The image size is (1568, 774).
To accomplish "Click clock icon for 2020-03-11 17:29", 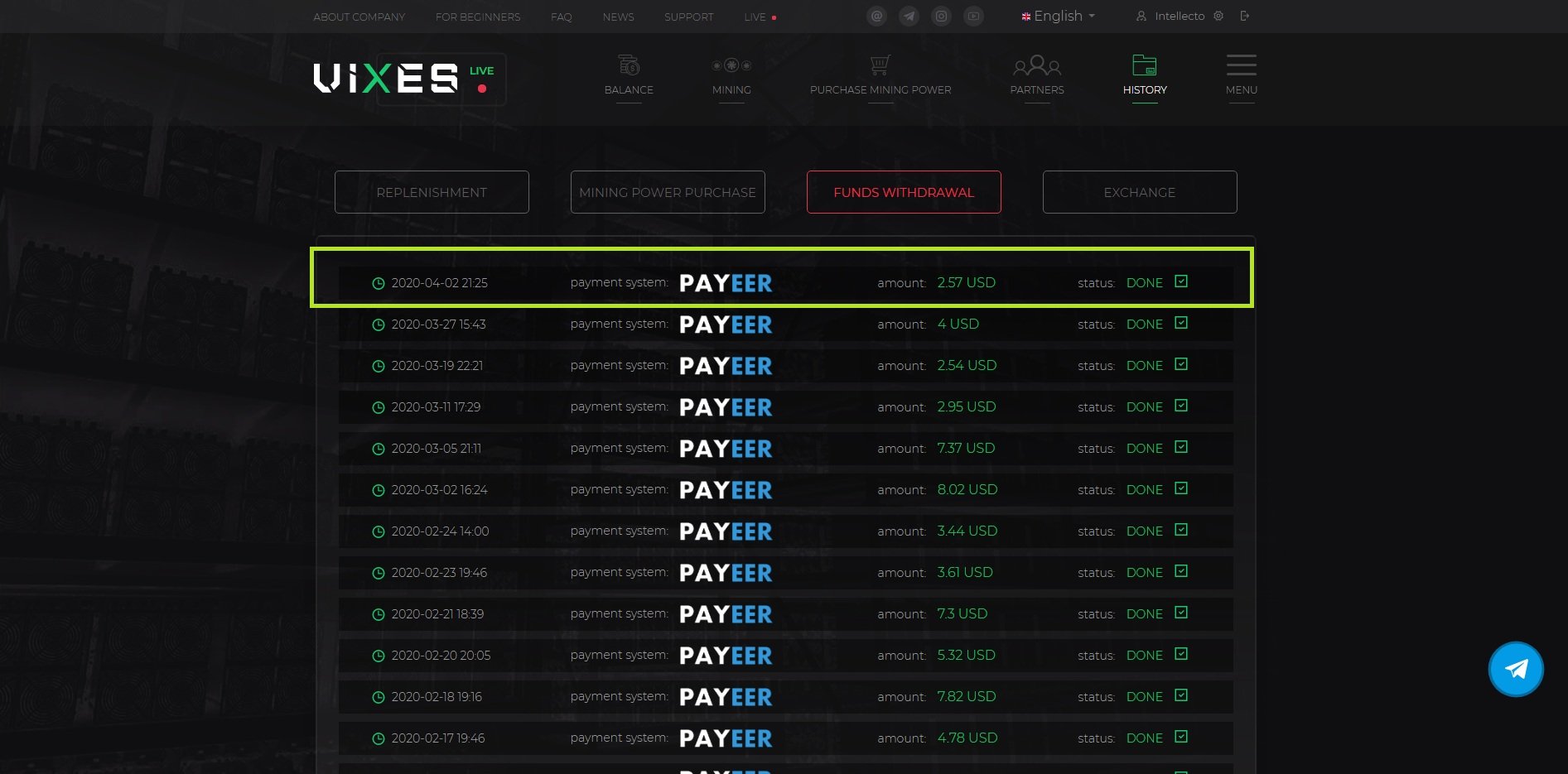I will point(379,407).
